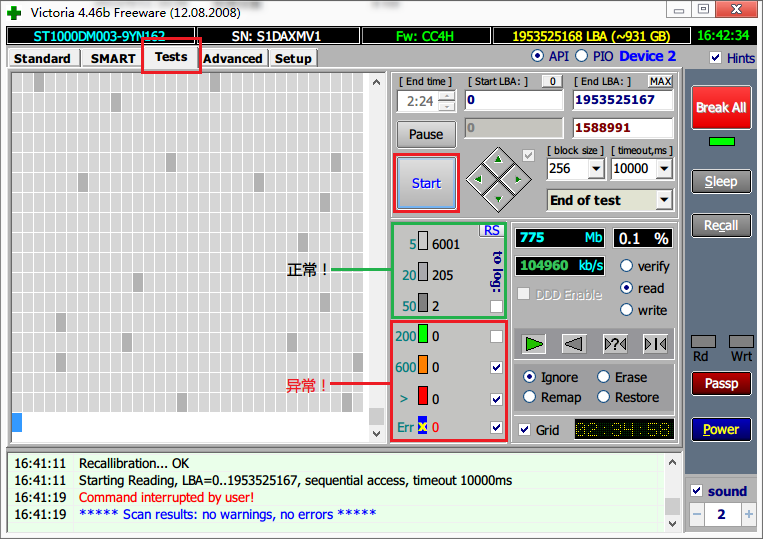Switch to the Tests tab
Viewport: 763px width, 539px height.
[171, 56]
